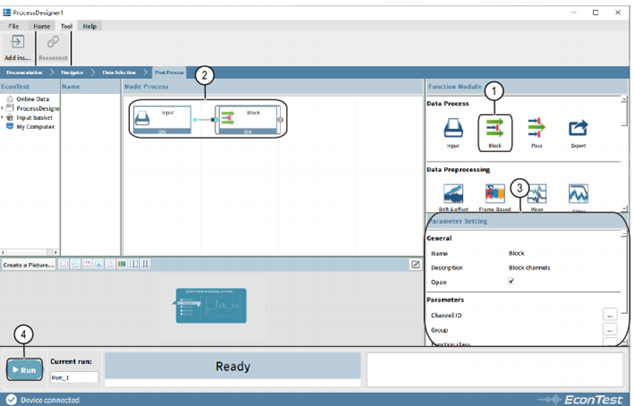Screen dimensions: 634x406
Task: Click the Block node output port
Action: (280, 120)
